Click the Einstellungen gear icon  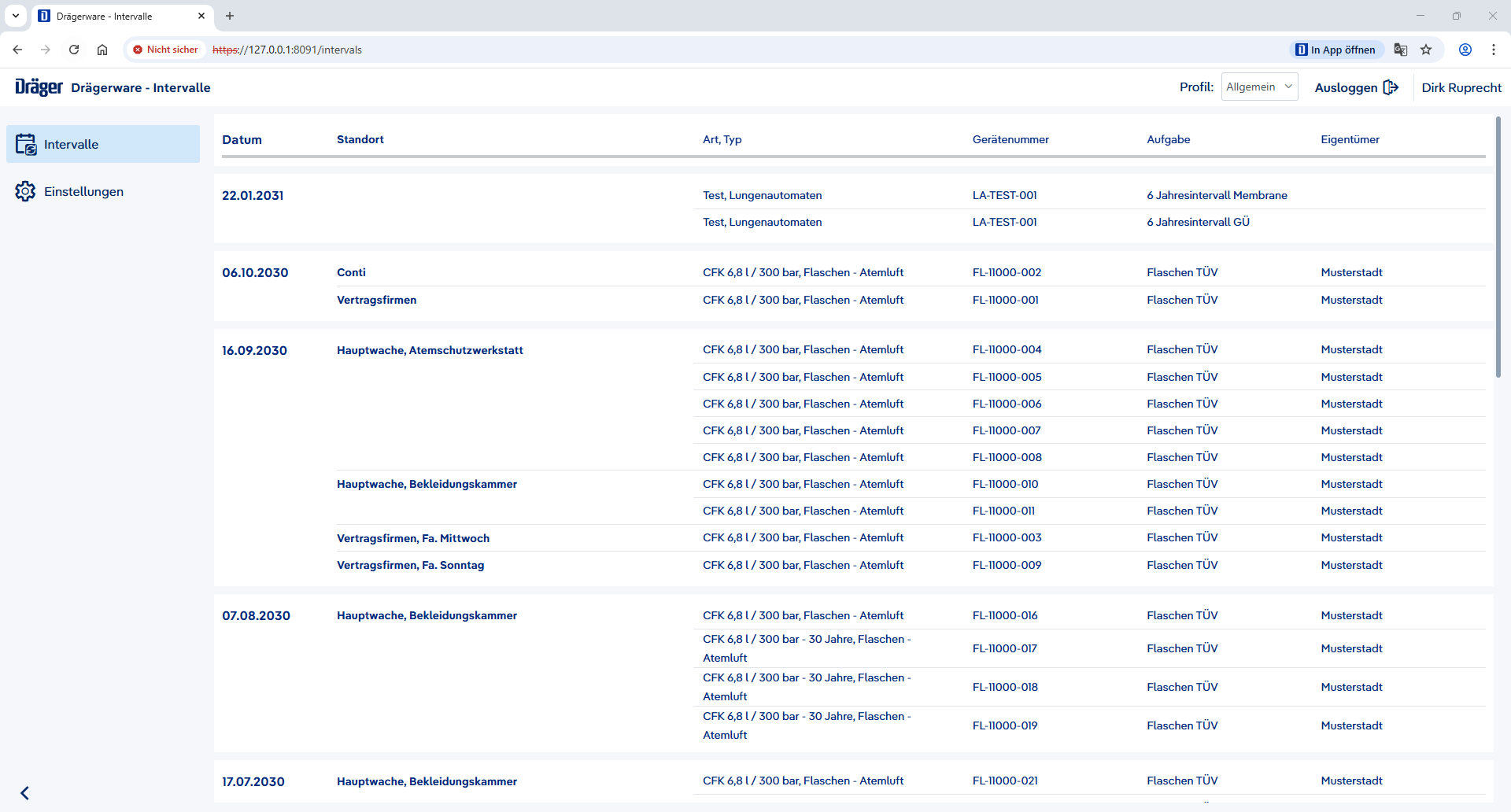(x=25, y=192)
